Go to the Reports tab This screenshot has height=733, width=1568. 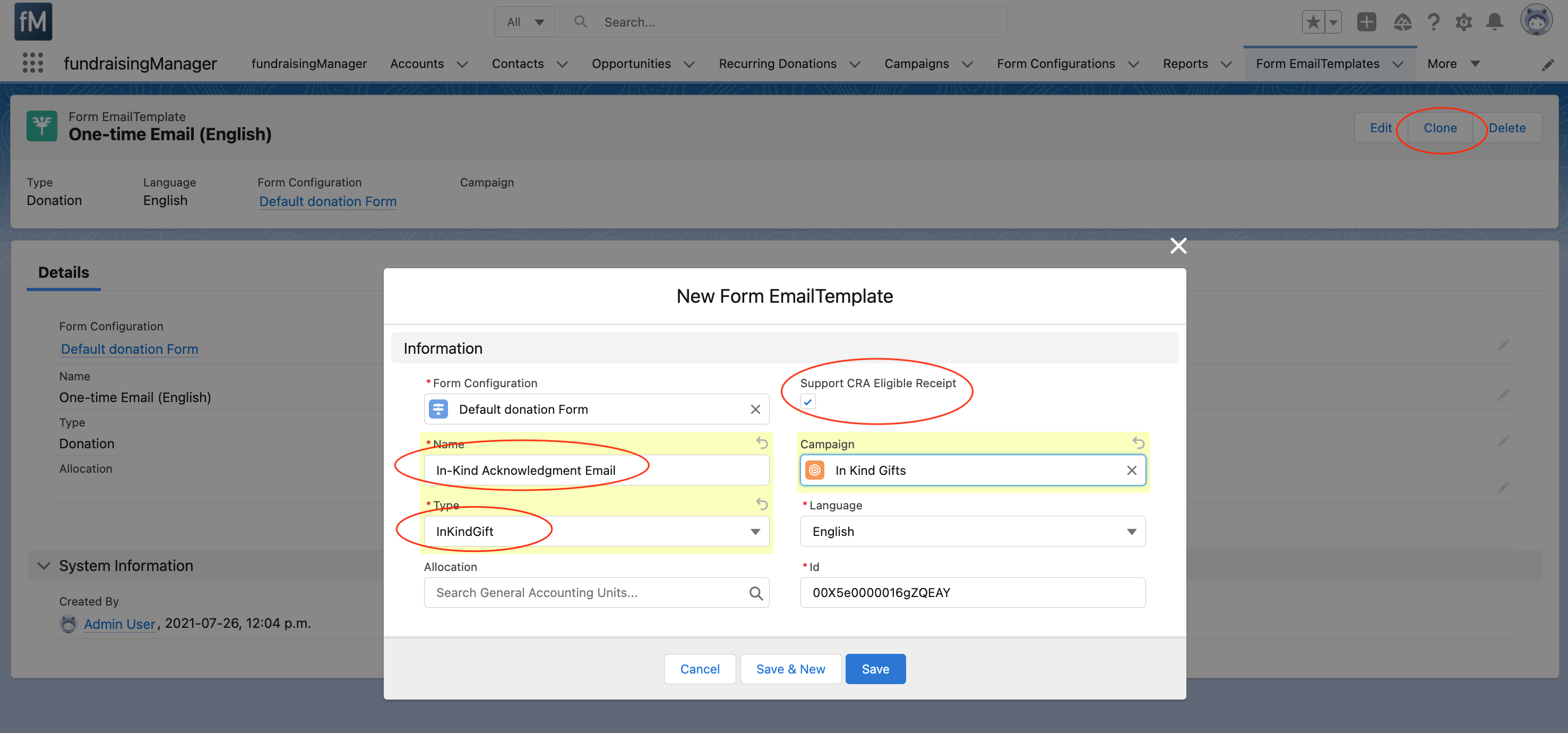pyautogui.click(x=1185, y=64)
